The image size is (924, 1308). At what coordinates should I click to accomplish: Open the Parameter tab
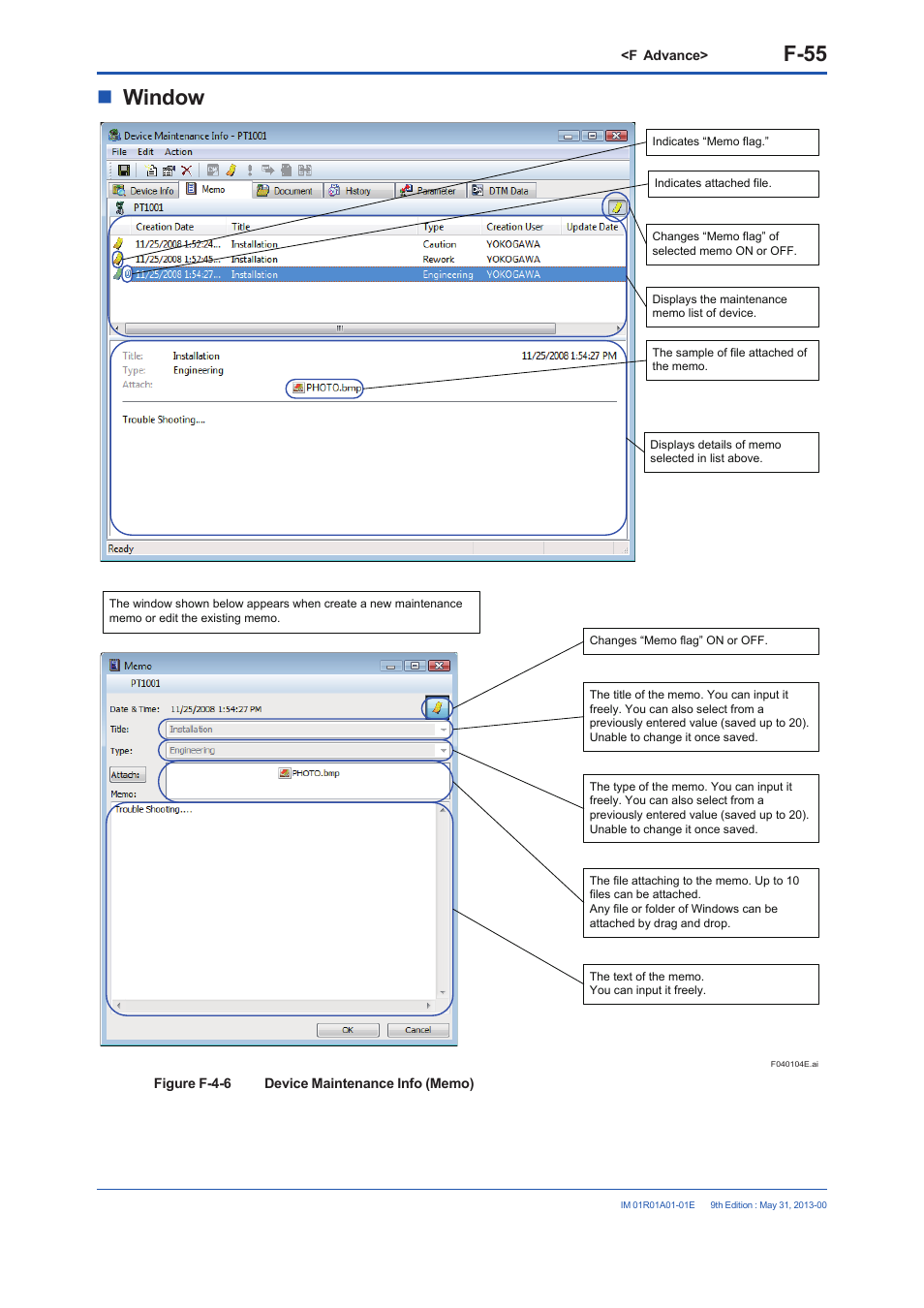pyautogui.click(x=430, y=191)
